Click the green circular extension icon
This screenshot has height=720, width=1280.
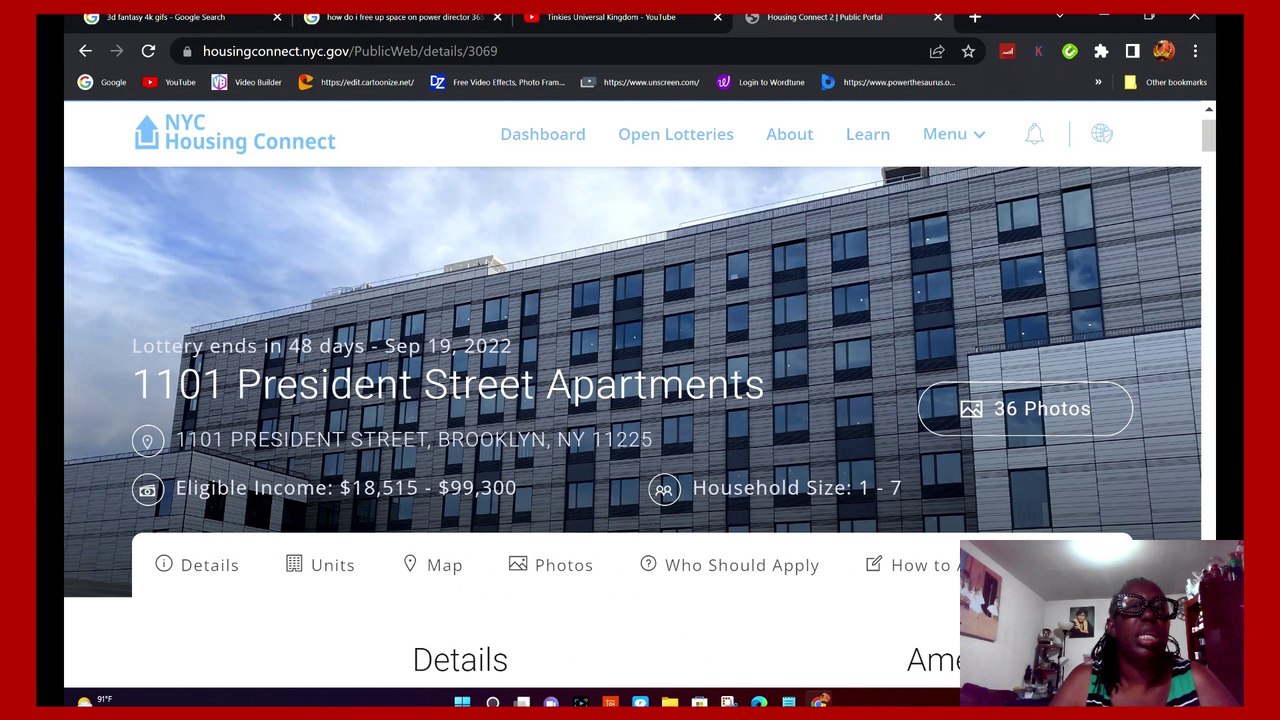tap(1070, 51)
